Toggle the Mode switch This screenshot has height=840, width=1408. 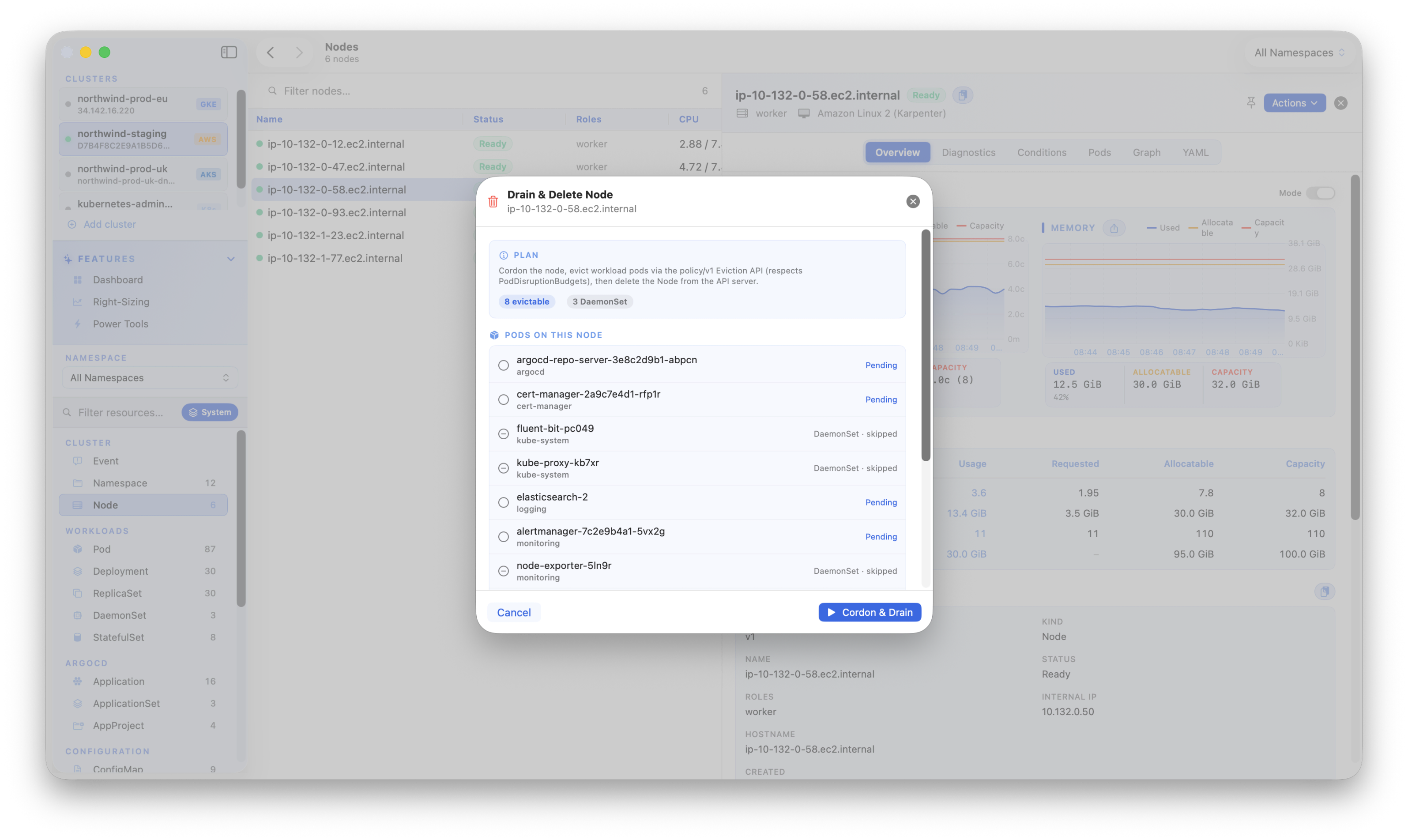(1320, 193)
